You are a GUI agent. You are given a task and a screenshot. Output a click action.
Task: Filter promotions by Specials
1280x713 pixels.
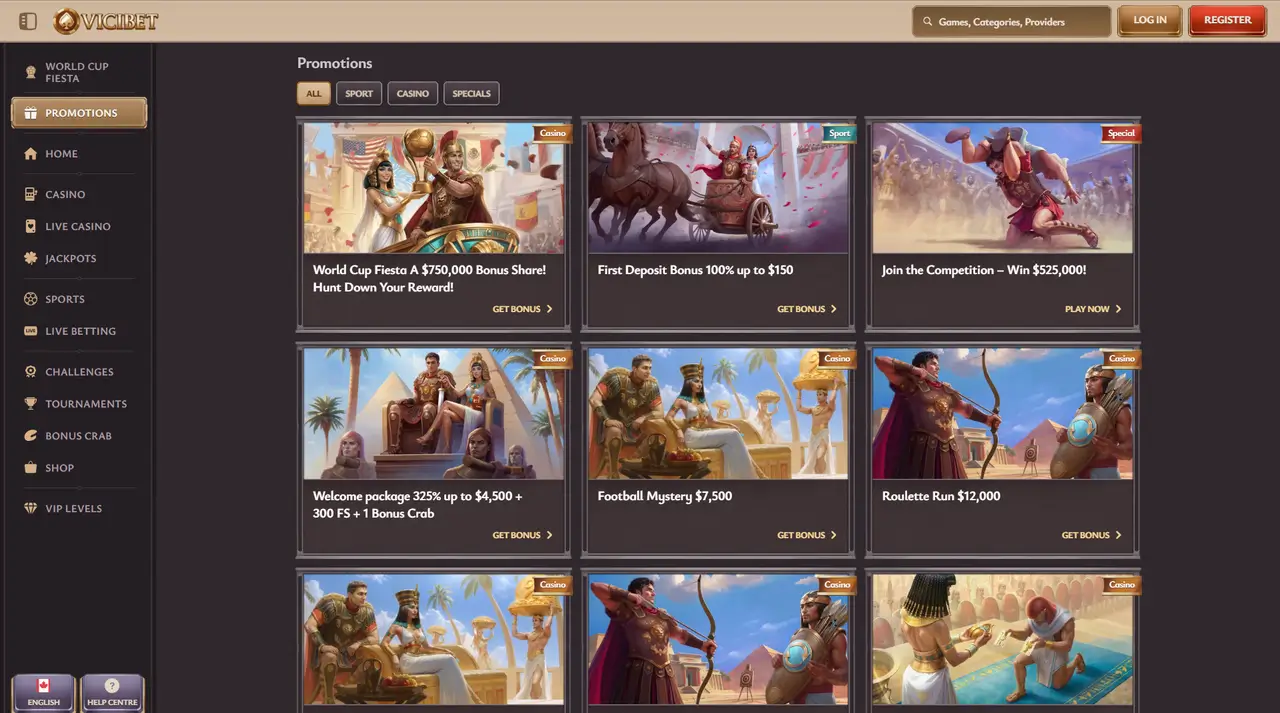click(471, 94)
